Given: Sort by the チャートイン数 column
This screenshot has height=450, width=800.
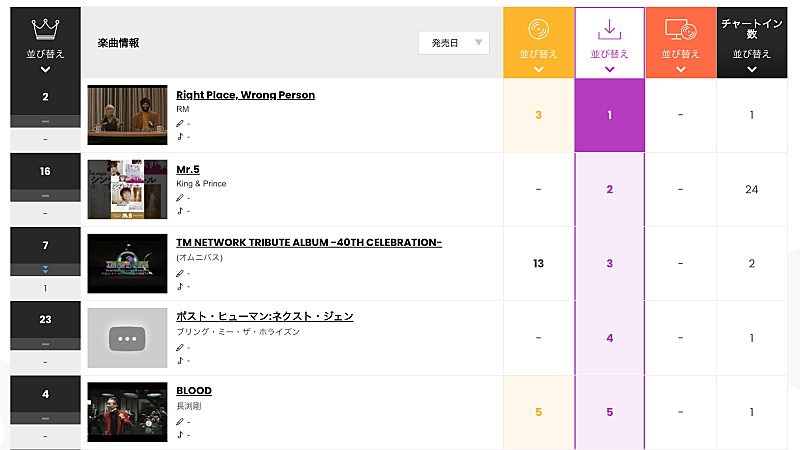Looking at the screenshot, I should [x=751, y=53].
